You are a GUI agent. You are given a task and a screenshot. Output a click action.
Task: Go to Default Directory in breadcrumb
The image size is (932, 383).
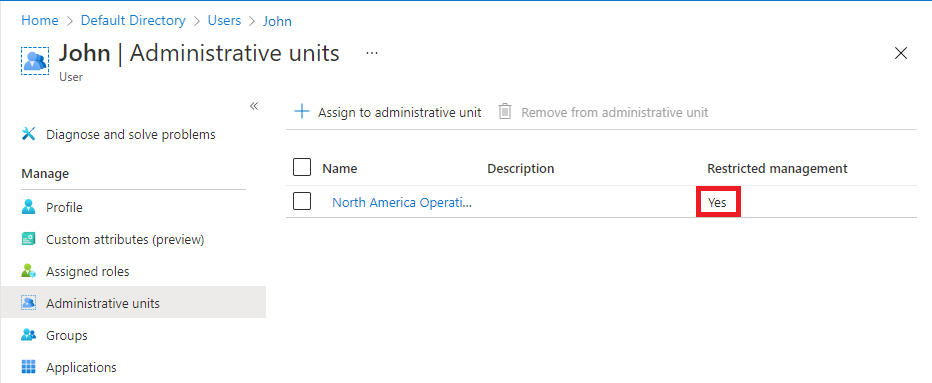(x=133, y=20)
